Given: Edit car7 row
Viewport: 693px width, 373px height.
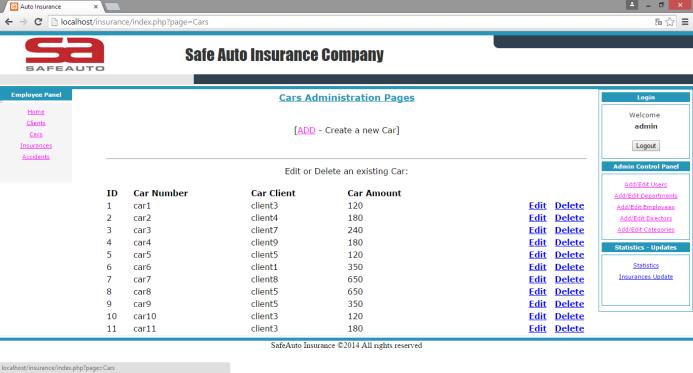Looking at the screenshot, I should click(x=537, y=279).
